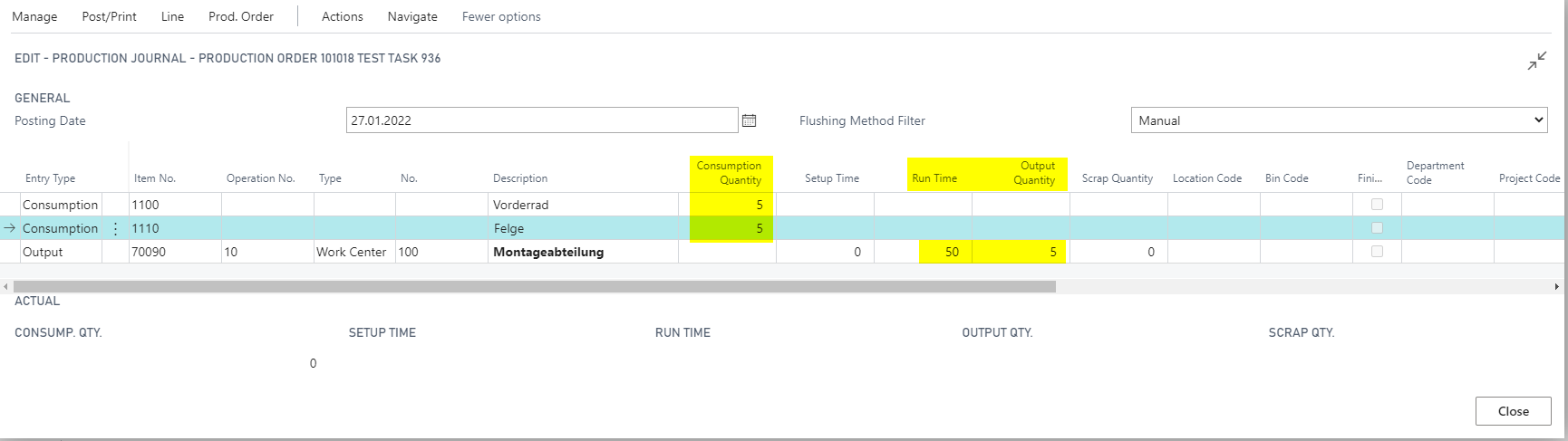Click the right scroll arrow of the grid
Image resolution: width=1568 pixels, height=441 pixels.
coord(1557,286)
